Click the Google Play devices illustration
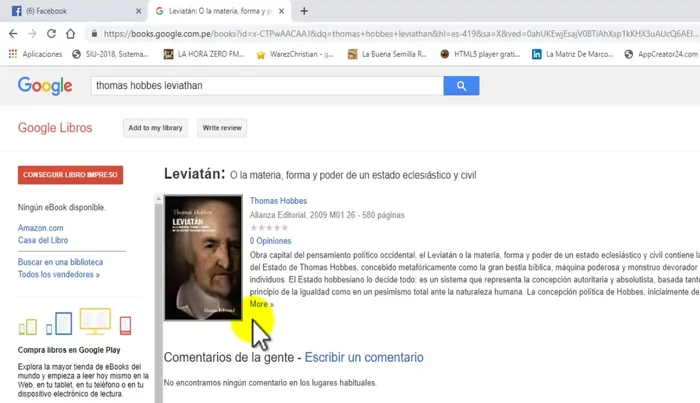The height and width of the screenshot is (403, 700). click(75, 321)
